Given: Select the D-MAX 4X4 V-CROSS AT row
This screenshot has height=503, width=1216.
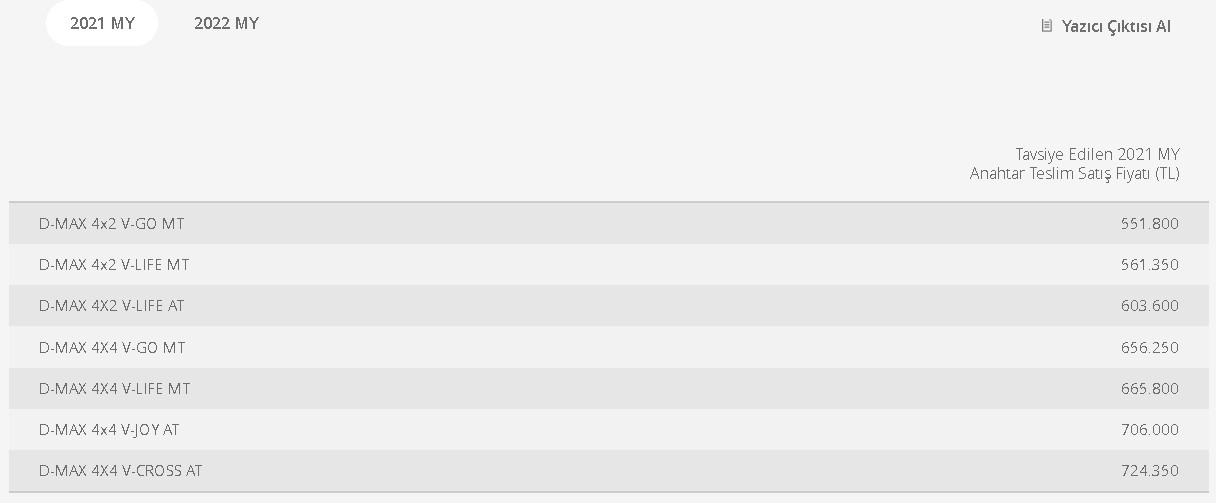Looking at the screenshot, I should (x=608, y=470).
